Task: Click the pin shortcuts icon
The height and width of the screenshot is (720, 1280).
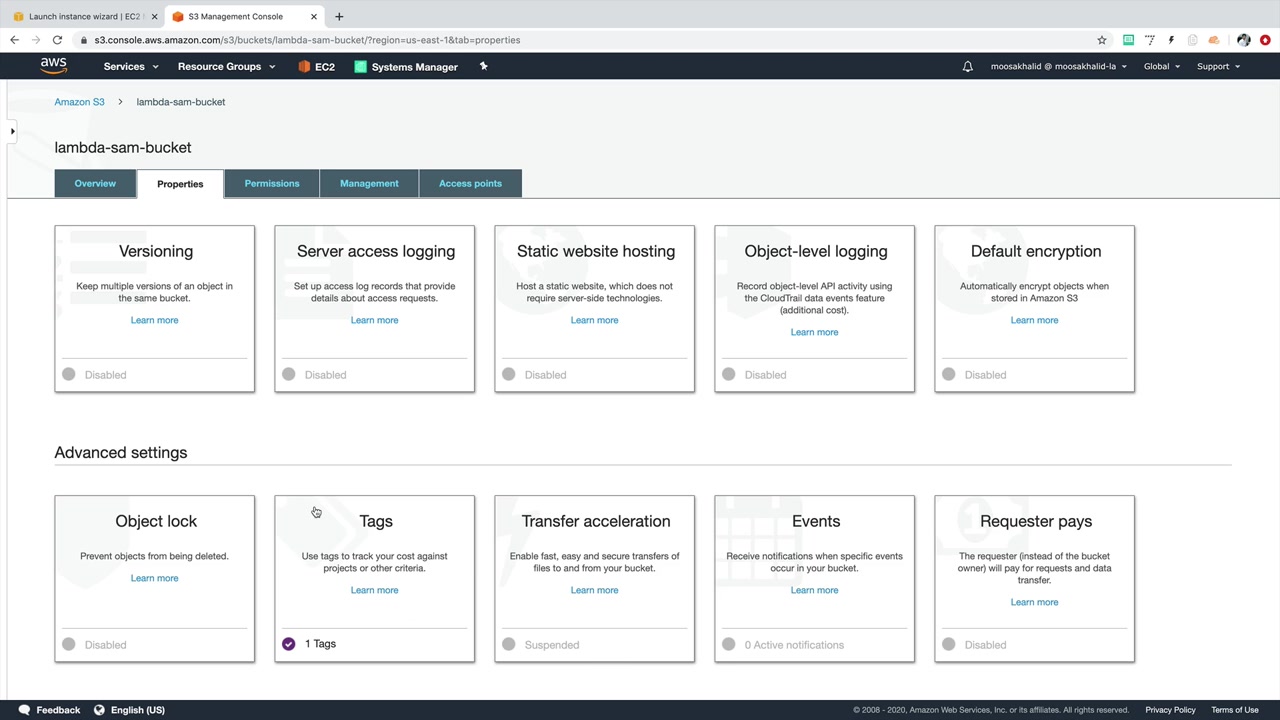Action: pyautogui.click(x=483, y=66)
